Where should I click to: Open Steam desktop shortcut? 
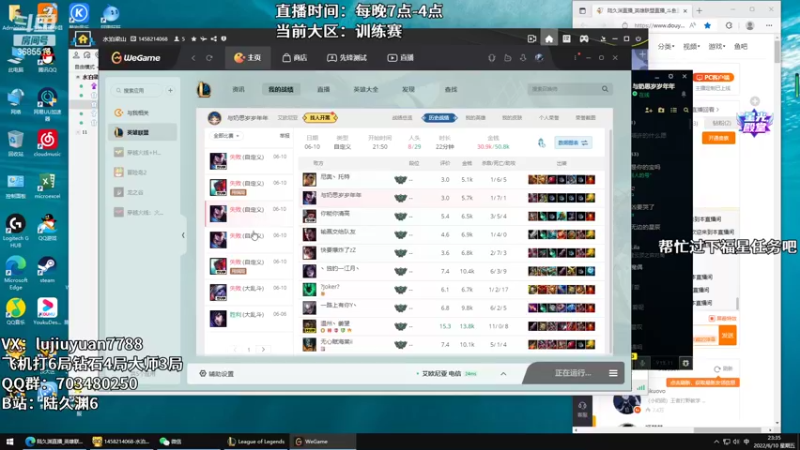[47, 269]
